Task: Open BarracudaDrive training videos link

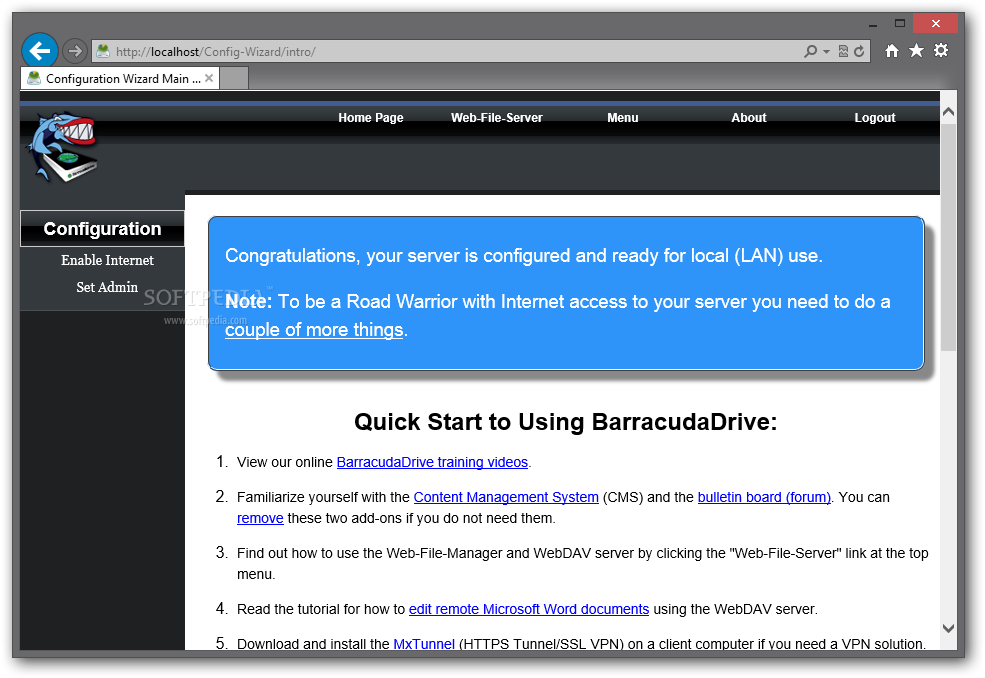Action: pos(432,462)
